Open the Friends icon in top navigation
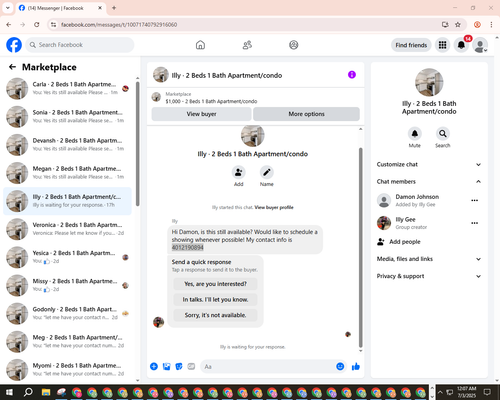This screenshot has width=500, height=400. tap(247, 45)
